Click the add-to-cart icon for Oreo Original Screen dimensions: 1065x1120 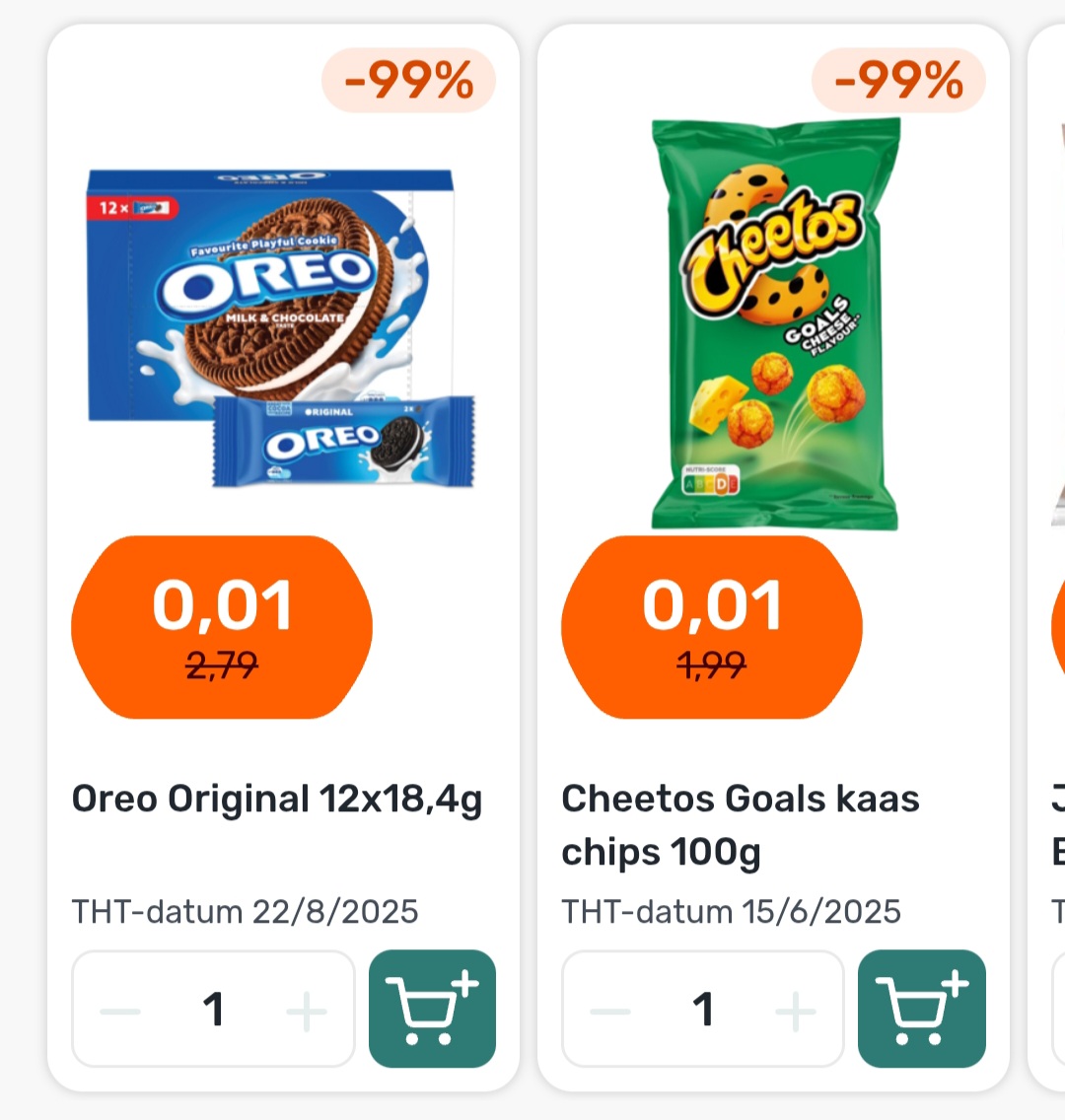click(x=432, y=1009)
